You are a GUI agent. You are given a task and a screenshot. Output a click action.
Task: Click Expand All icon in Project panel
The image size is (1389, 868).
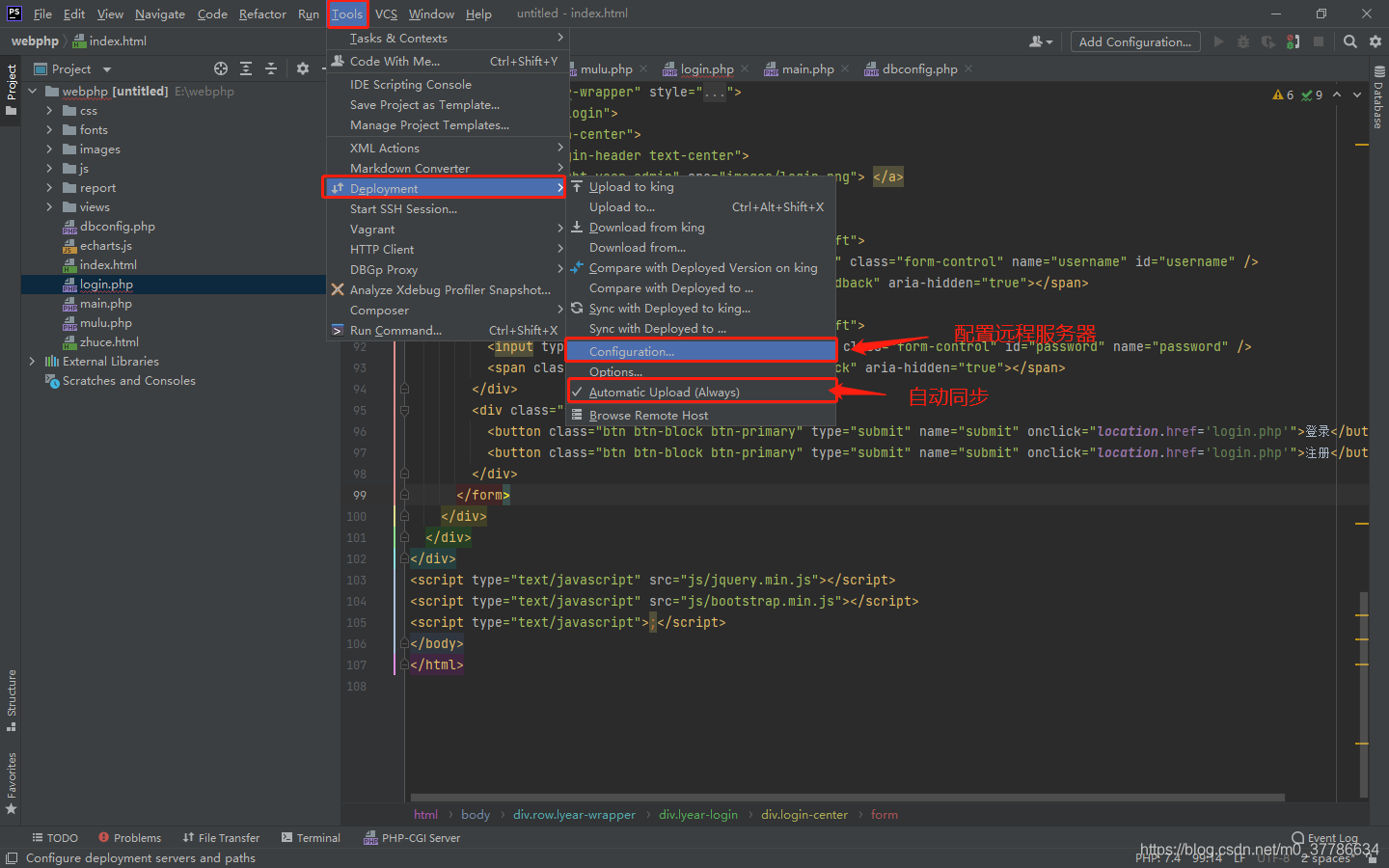click(246, 68)
